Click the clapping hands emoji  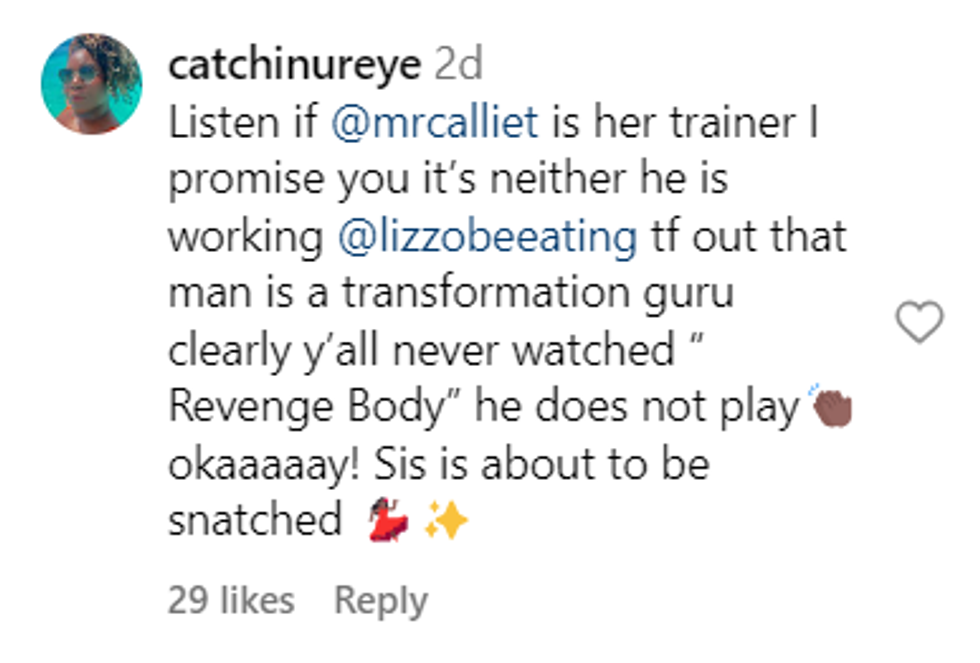tap(832, 406)
